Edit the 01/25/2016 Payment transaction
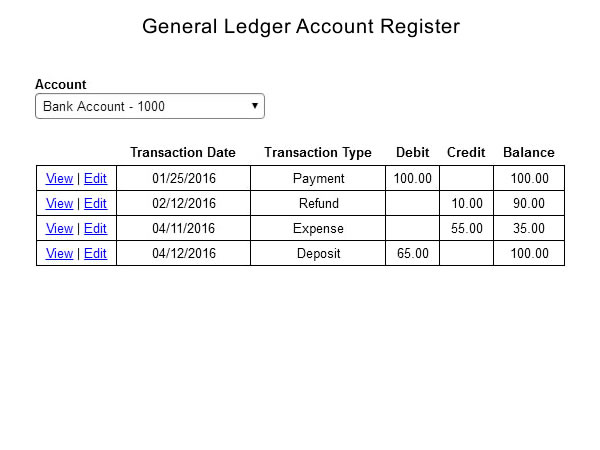This screenshot has height=450, width=600. coord(95,178)
